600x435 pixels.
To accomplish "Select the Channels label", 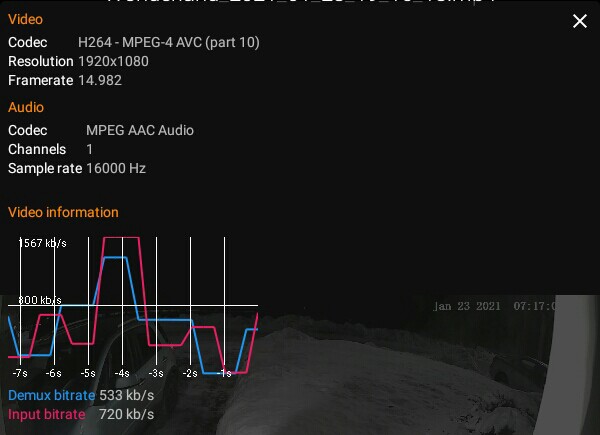I will pos(37,149).
